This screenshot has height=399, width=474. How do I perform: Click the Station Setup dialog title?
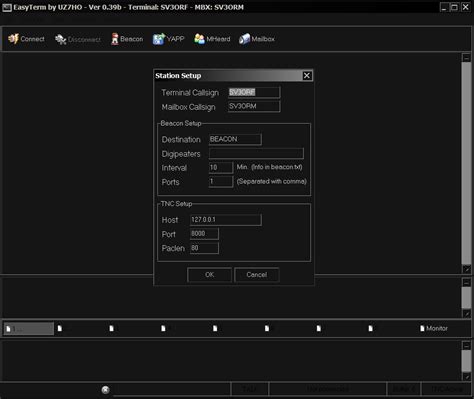178,76
